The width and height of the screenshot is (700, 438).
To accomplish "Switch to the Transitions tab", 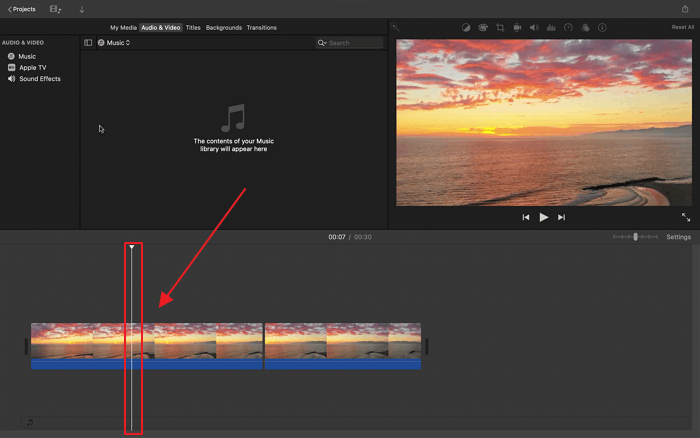I will [x=261, y=28].
